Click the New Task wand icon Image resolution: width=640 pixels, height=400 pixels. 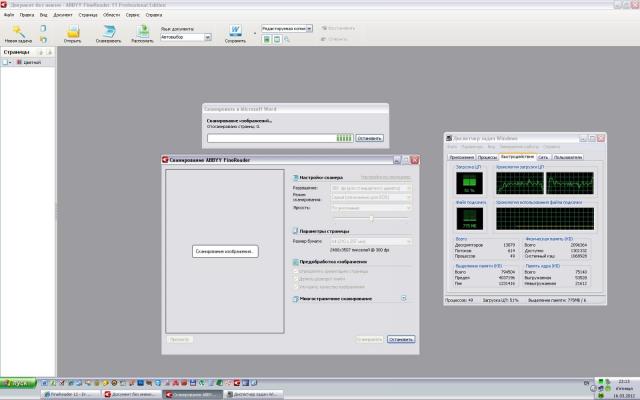coord(18,31)
